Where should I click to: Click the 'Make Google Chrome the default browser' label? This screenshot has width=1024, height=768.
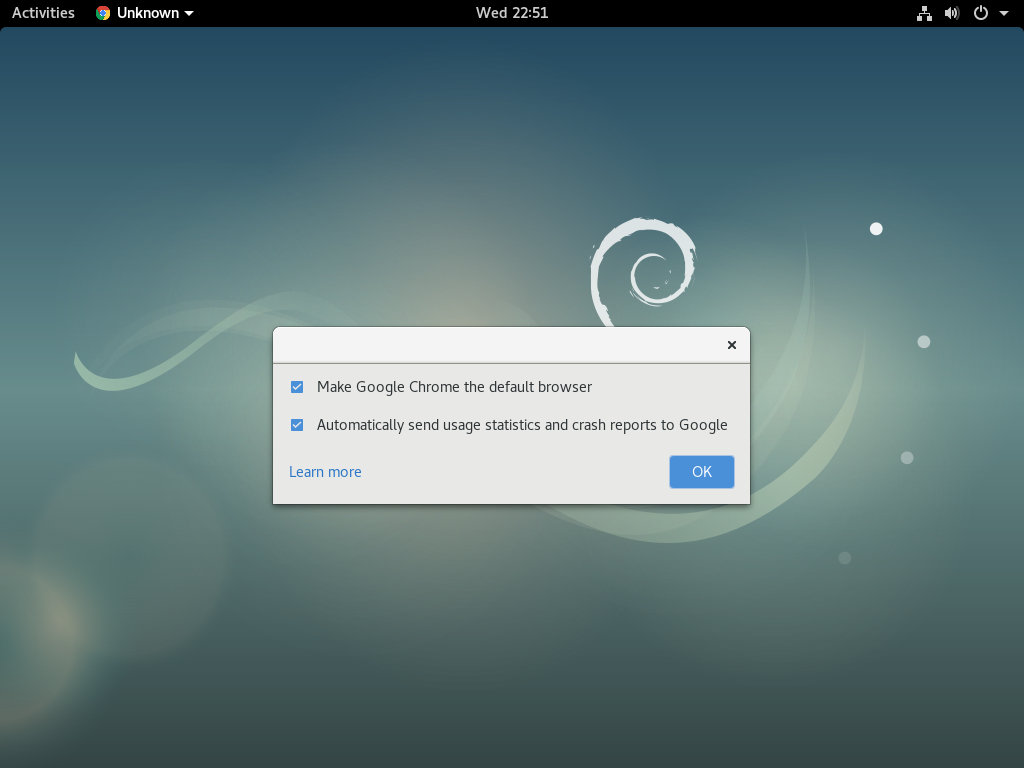(x=454, y=387)
